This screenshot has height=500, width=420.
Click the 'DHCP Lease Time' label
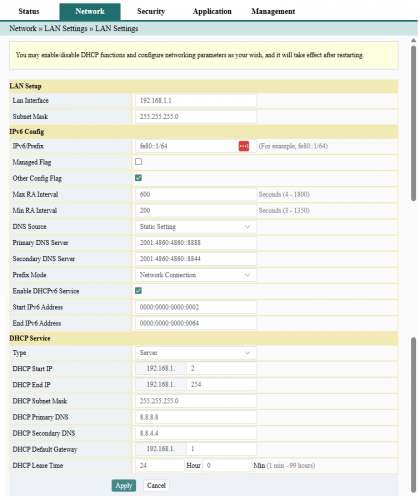tap(38, 465)
